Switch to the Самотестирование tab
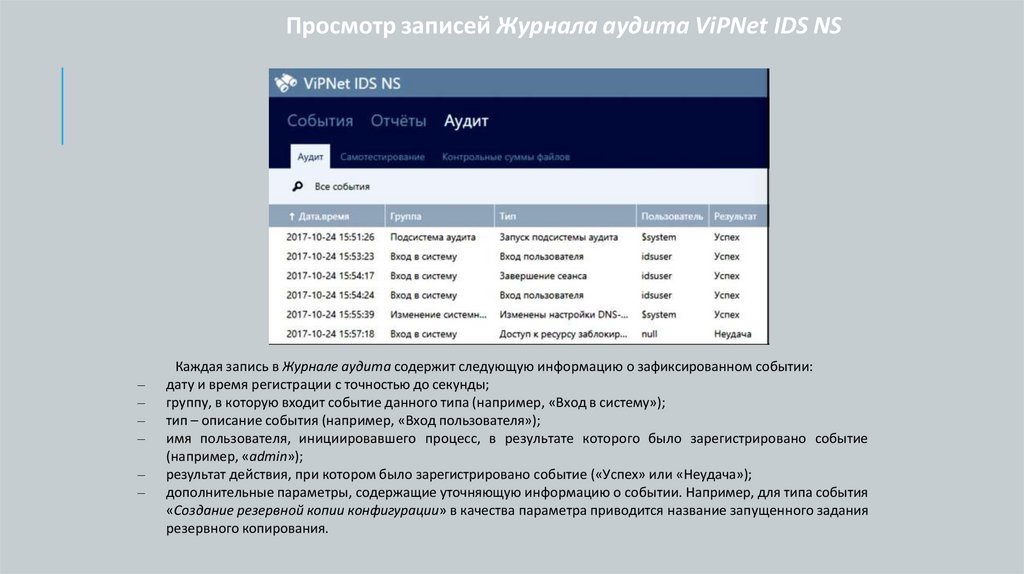Screen dimensions: 1024x574 [x=382, y=157]
